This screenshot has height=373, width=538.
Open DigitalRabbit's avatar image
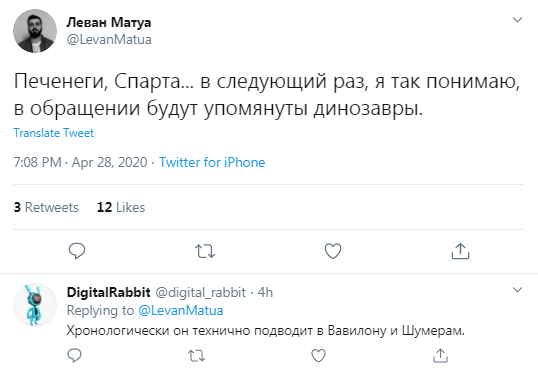[x=35, y=305]
